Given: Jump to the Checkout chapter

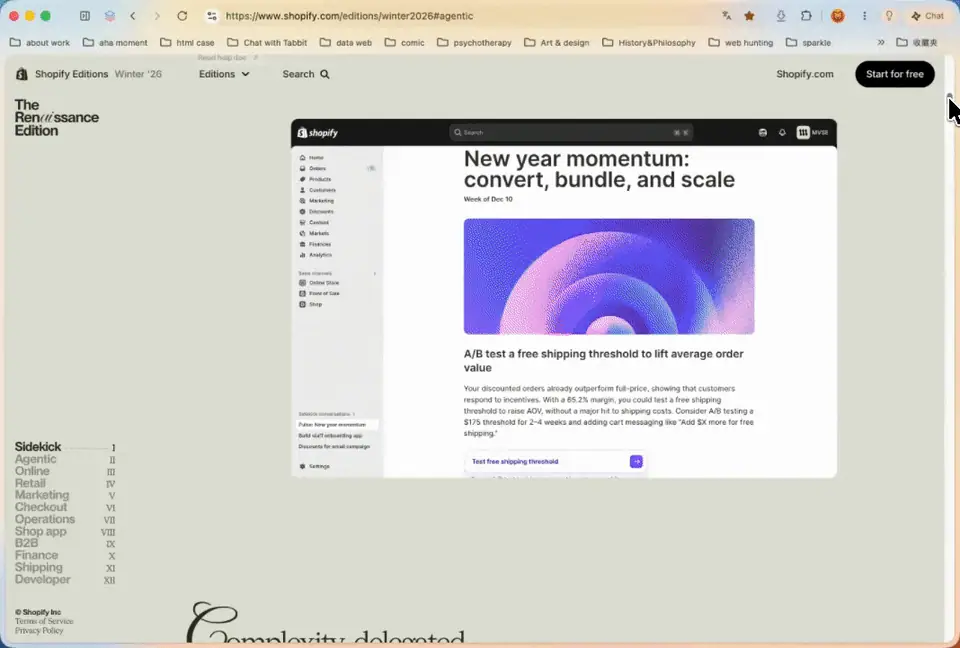Looking at the screenshot, I should (64, 507).
